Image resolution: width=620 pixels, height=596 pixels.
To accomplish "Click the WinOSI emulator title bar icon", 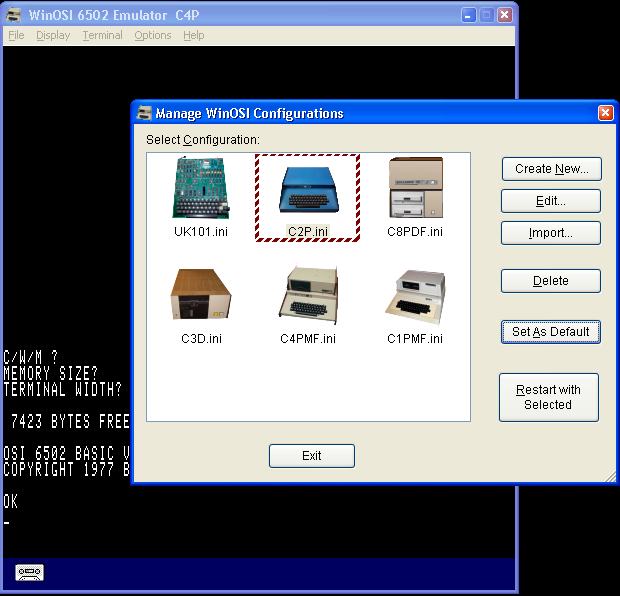I will click(x=13, y=15).
